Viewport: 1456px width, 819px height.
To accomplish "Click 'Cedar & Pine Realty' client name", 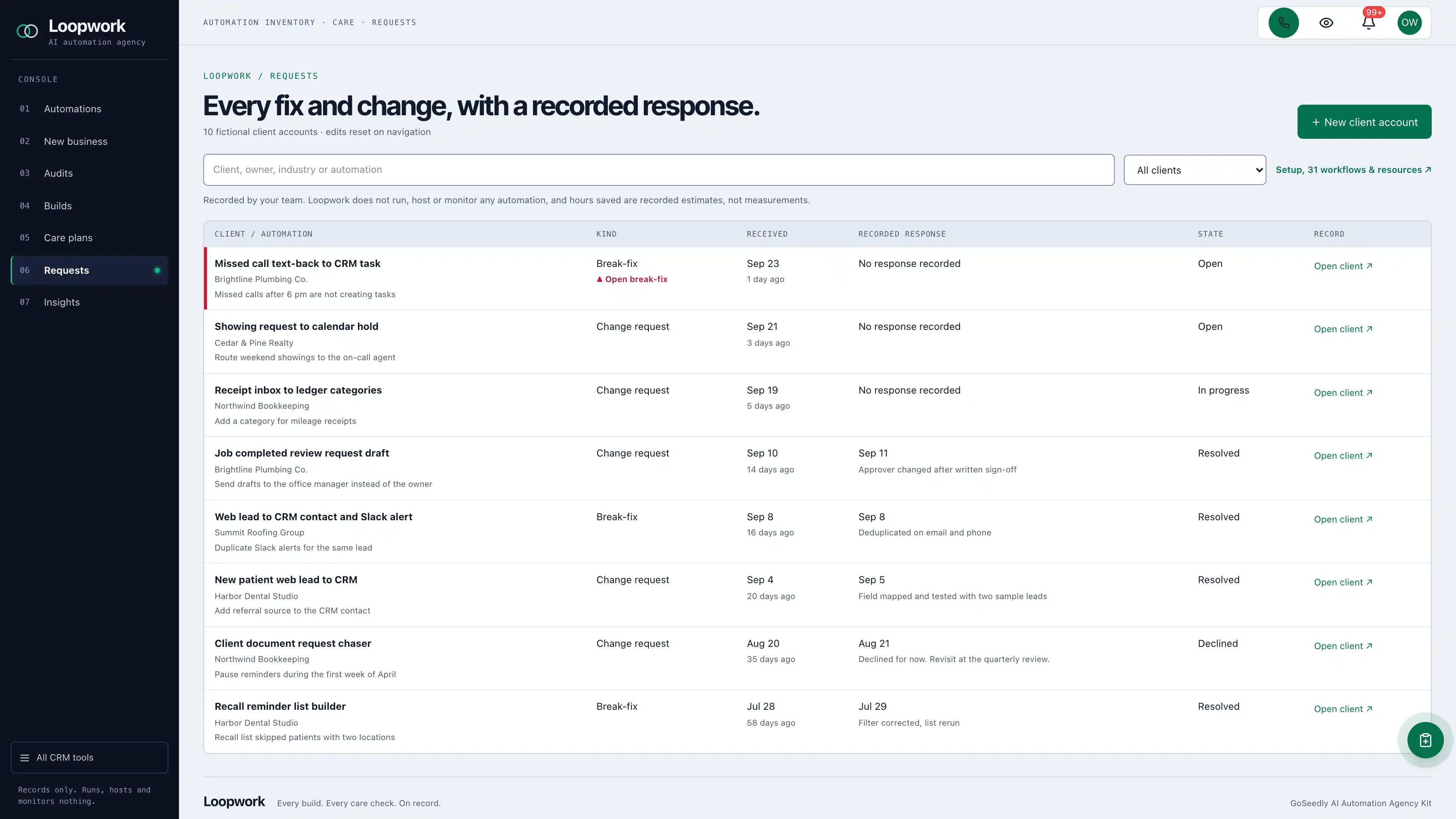I will click(254, 343).
